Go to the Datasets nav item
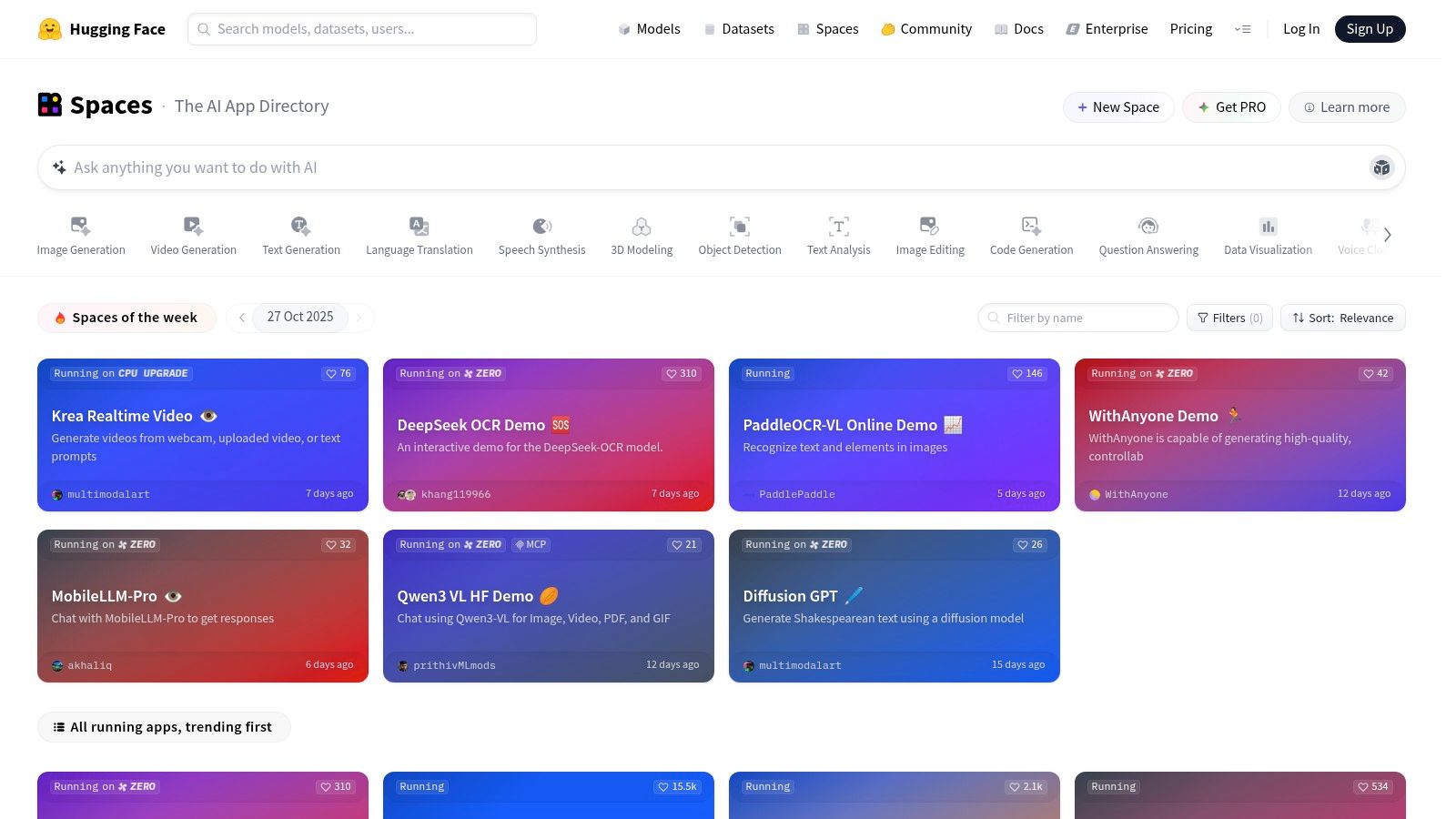Screen dimensions: 1456x819 [x=739, y=29]
